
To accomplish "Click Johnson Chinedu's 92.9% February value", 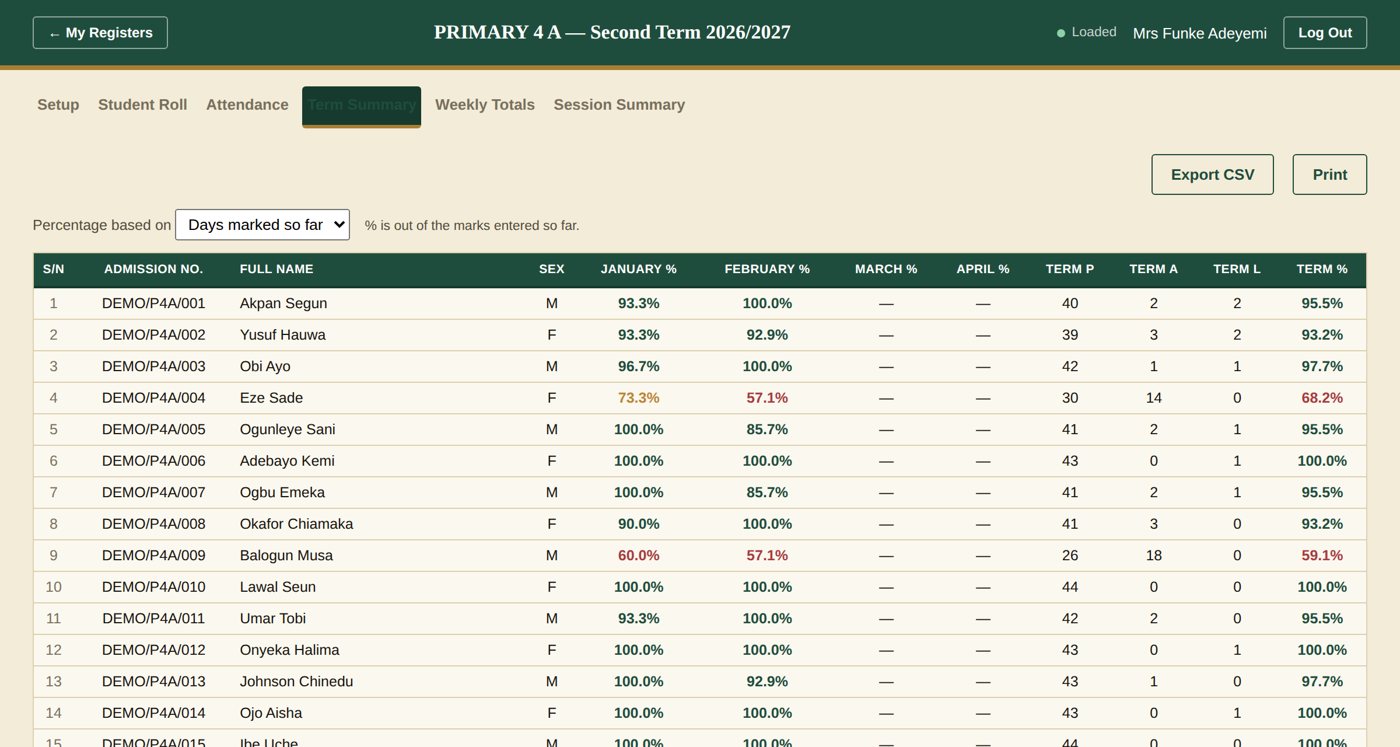I will (x=767, y=681).
